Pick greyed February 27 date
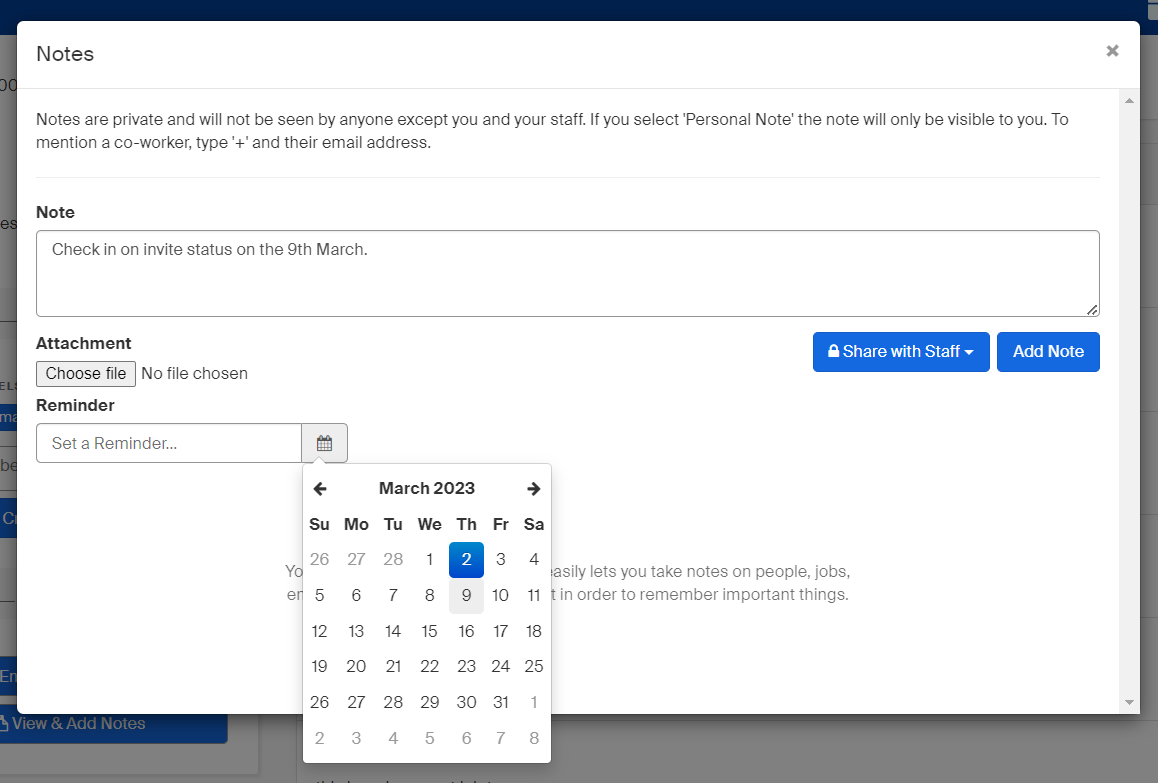 click(356, 560)
